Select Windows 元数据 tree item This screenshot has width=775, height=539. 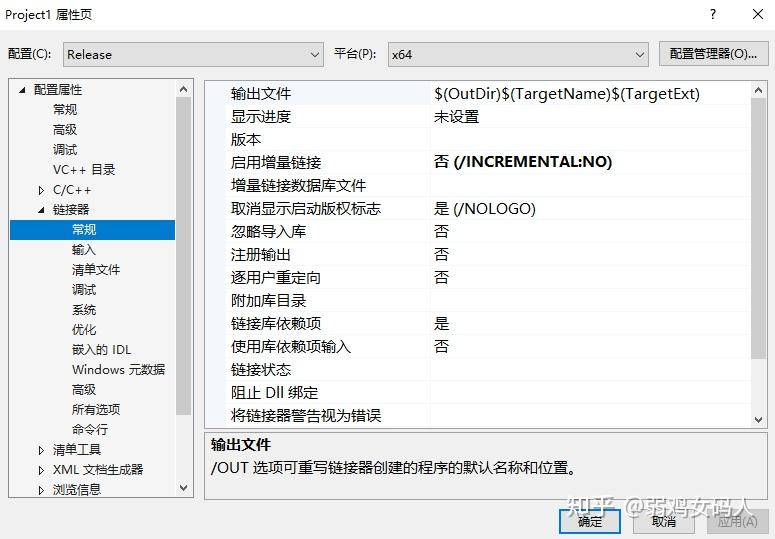coord(119,370)
